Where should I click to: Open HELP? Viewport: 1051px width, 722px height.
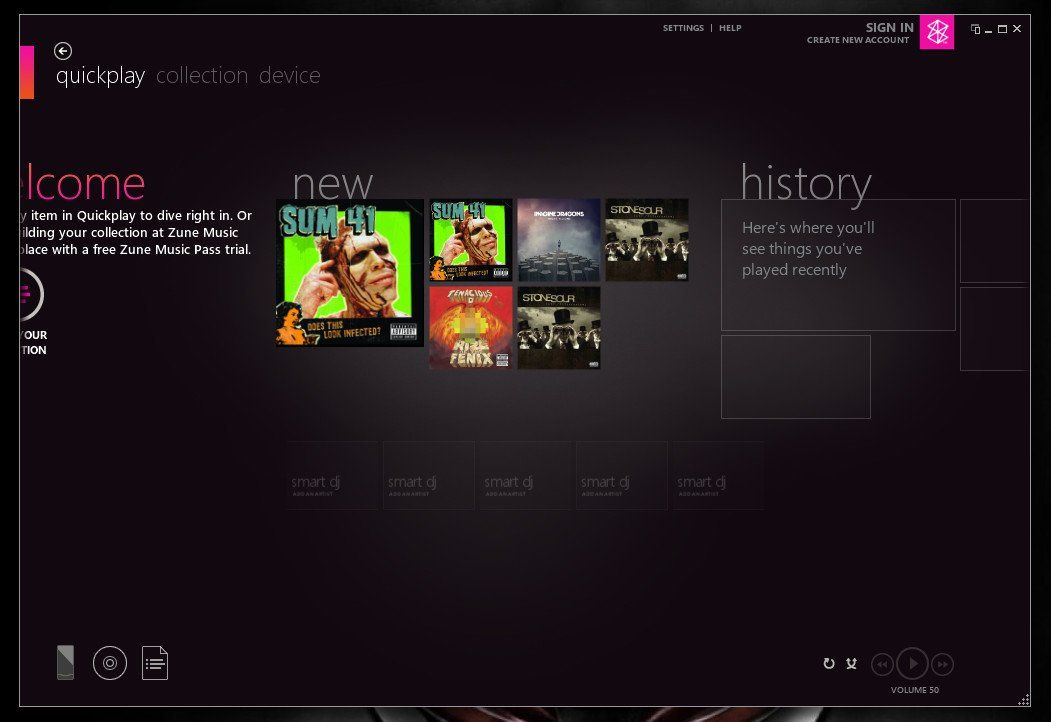point(730,28)
